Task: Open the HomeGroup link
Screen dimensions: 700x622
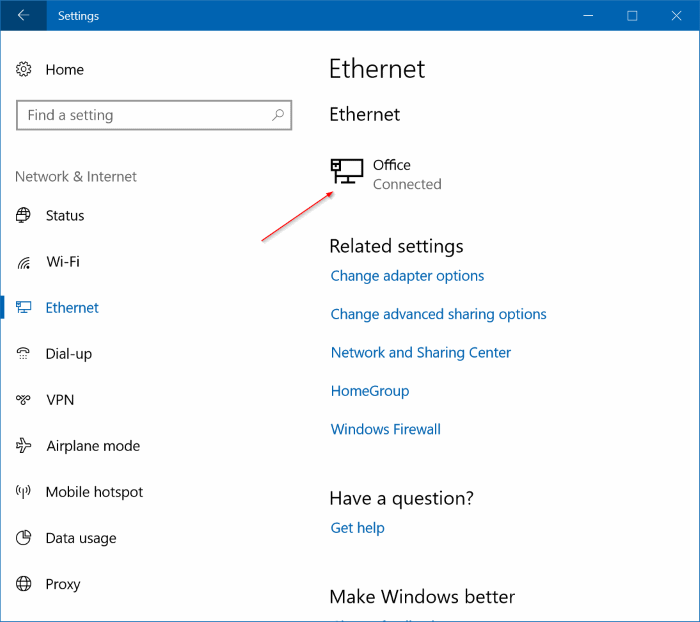Action: [370, 391]
